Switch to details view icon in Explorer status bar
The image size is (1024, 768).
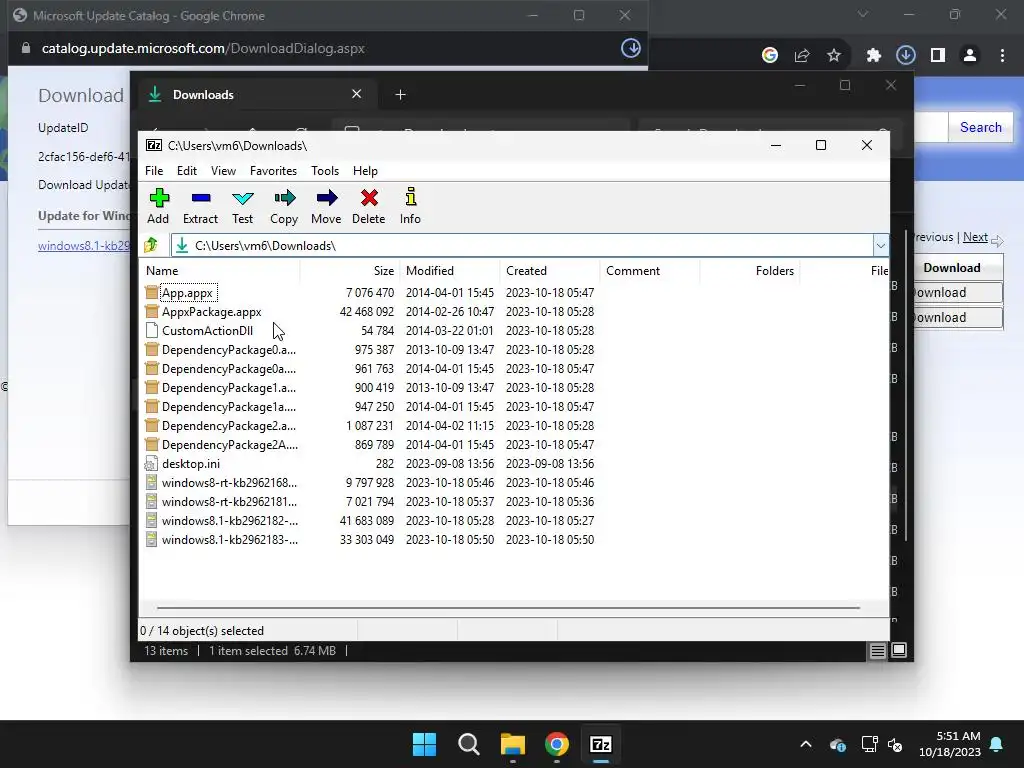[877, 650]
